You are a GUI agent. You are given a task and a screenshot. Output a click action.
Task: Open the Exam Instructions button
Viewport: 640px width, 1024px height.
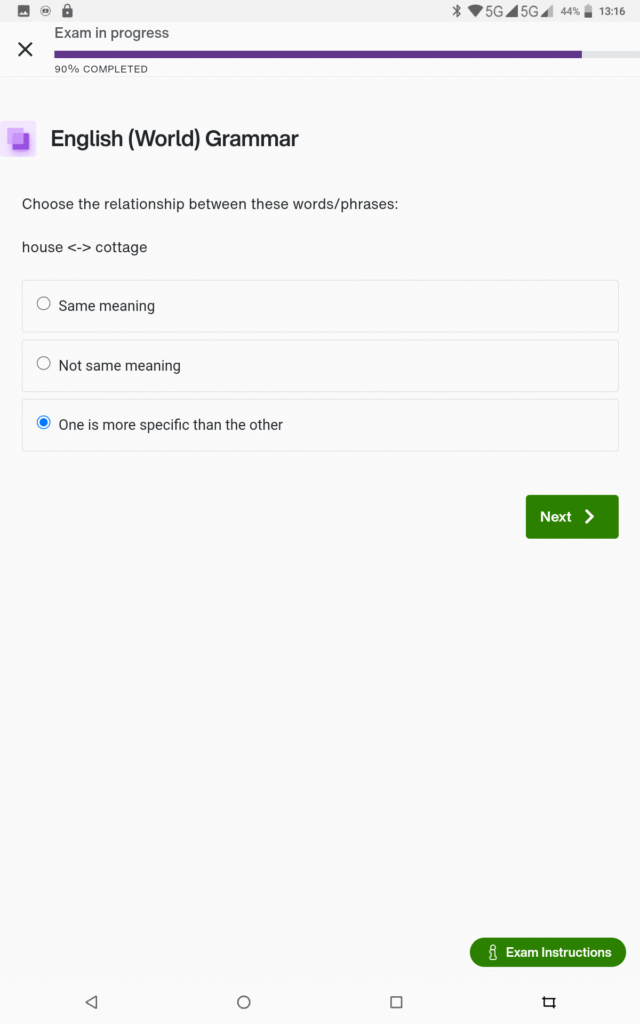pyautogui.click(x=547, y=952)
